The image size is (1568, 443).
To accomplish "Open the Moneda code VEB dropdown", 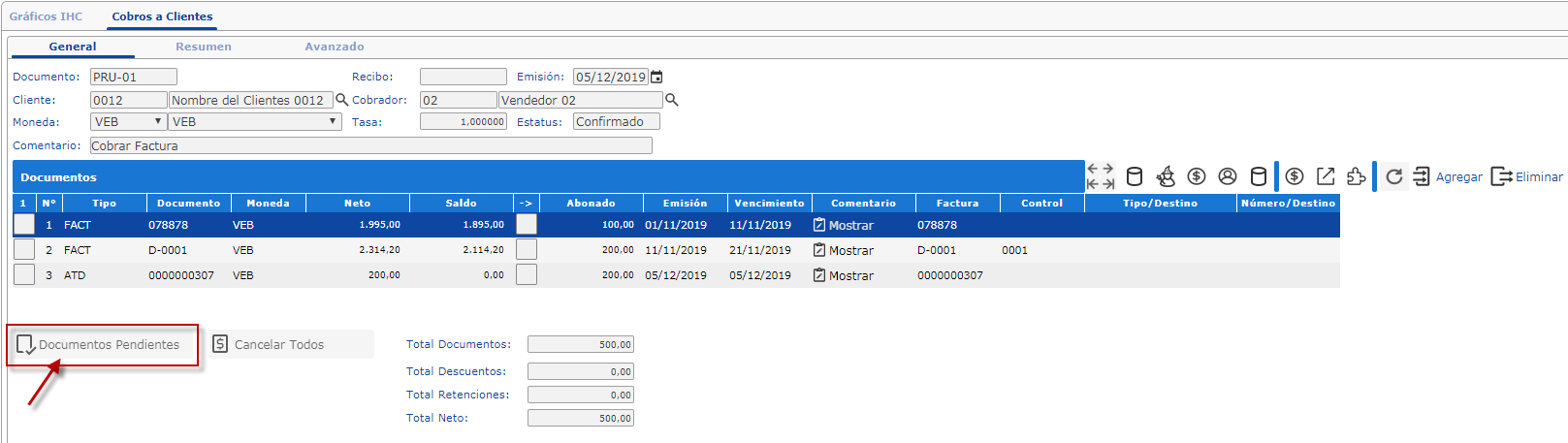I will [129, 122].
